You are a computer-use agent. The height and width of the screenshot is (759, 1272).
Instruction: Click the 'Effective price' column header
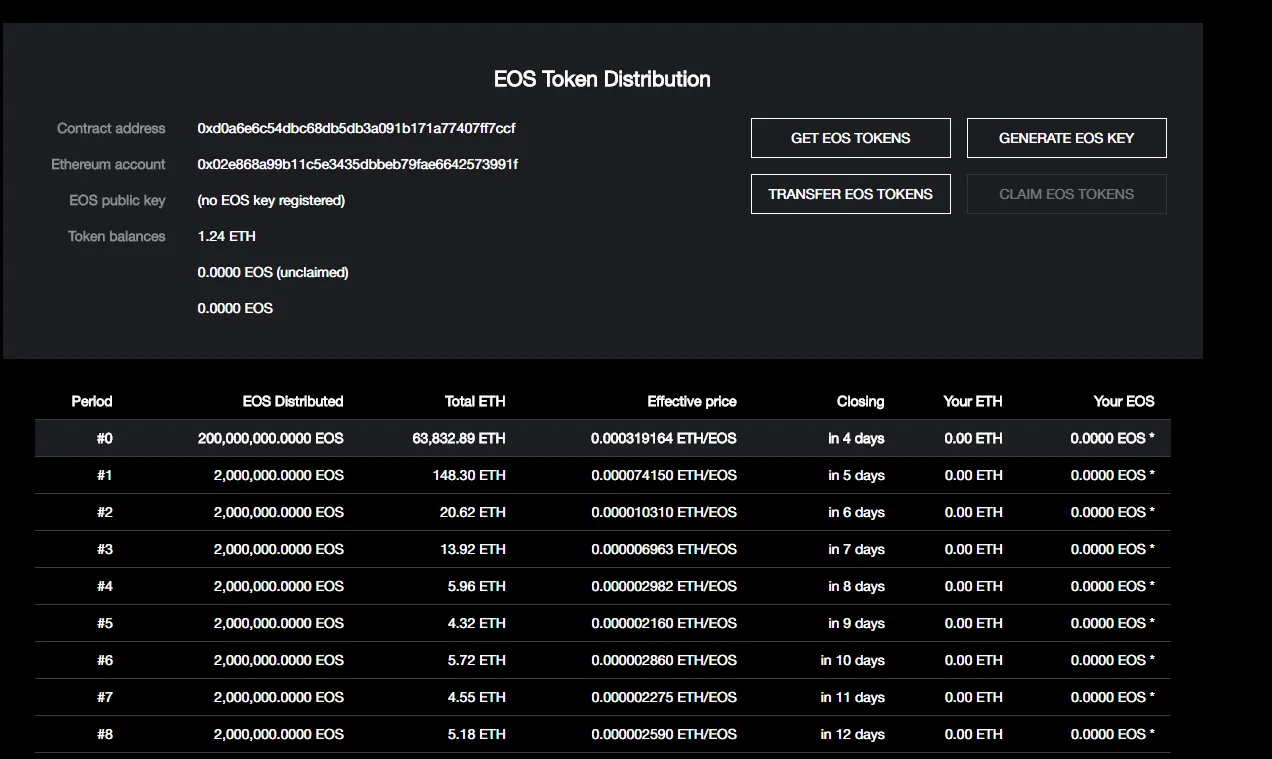692,401
